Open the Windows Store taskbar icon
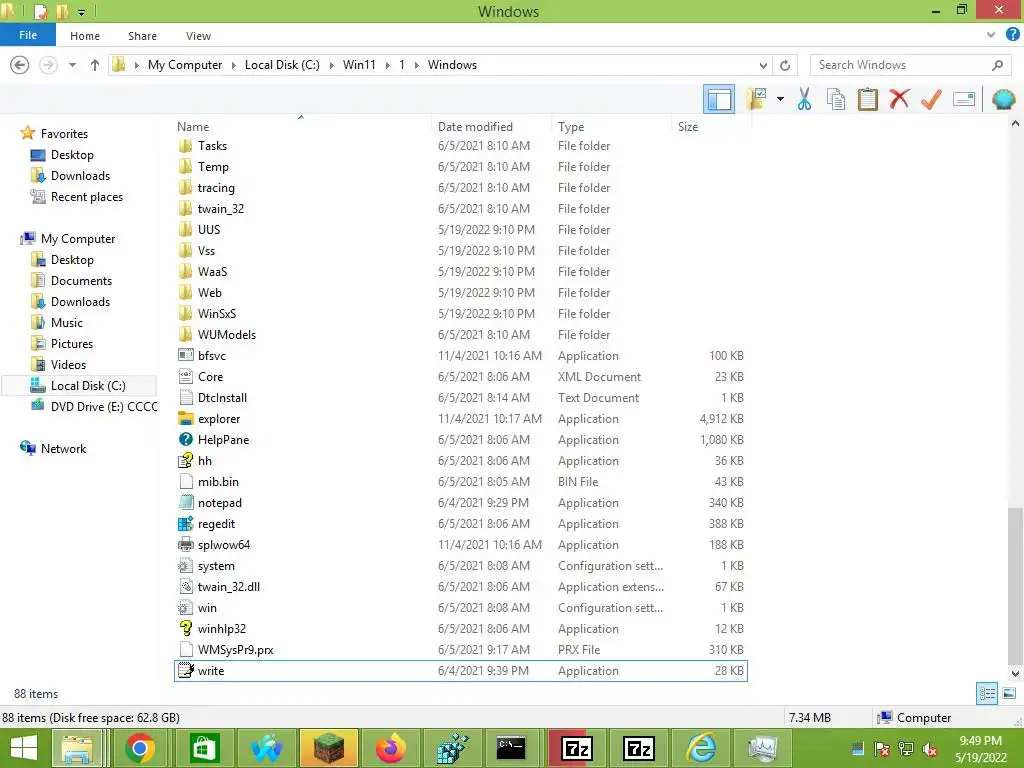The width and height of the screenshot is (1024, 768). [204, 748]
